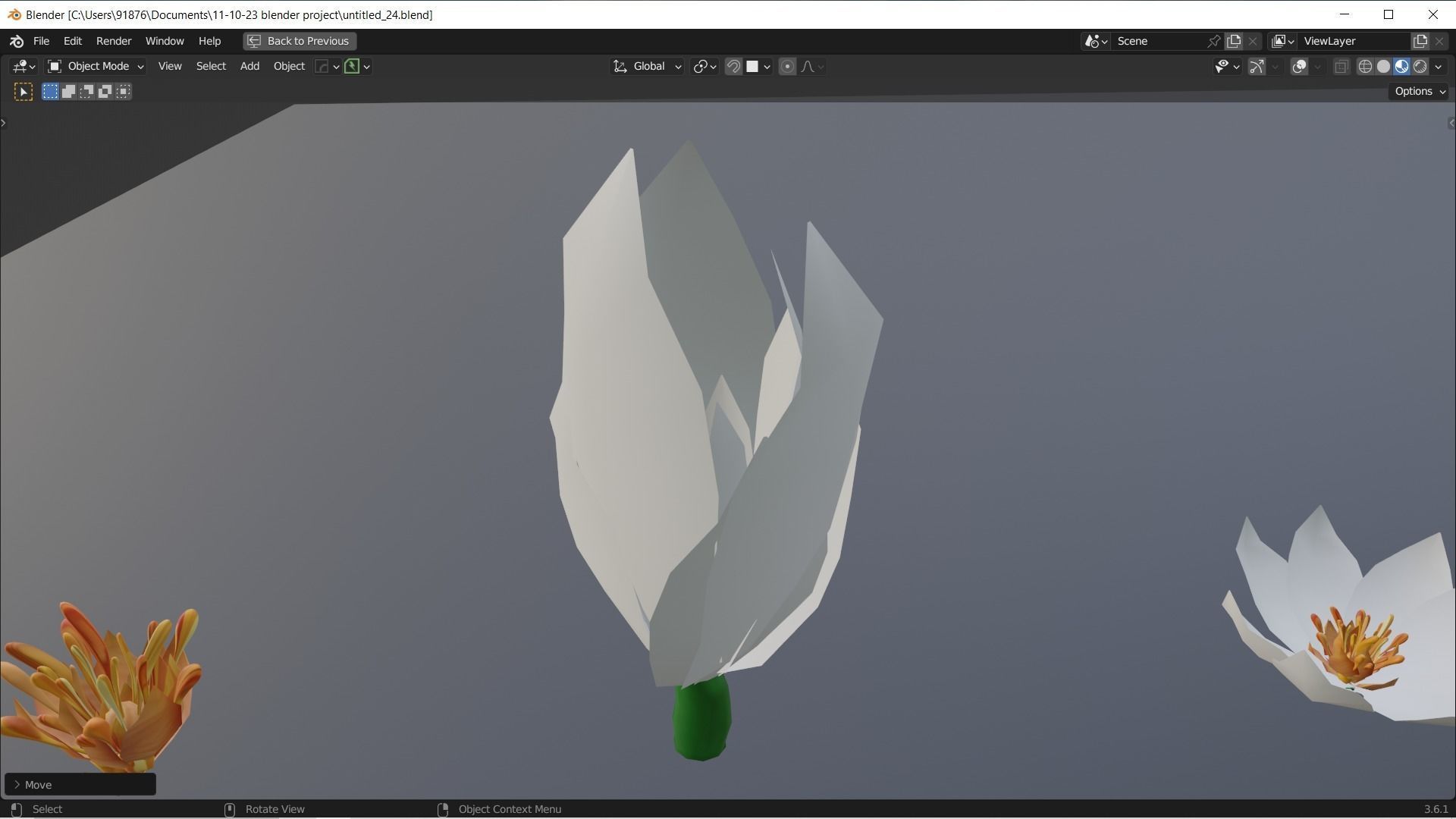Open Global transform orientation dropdown

647,67
